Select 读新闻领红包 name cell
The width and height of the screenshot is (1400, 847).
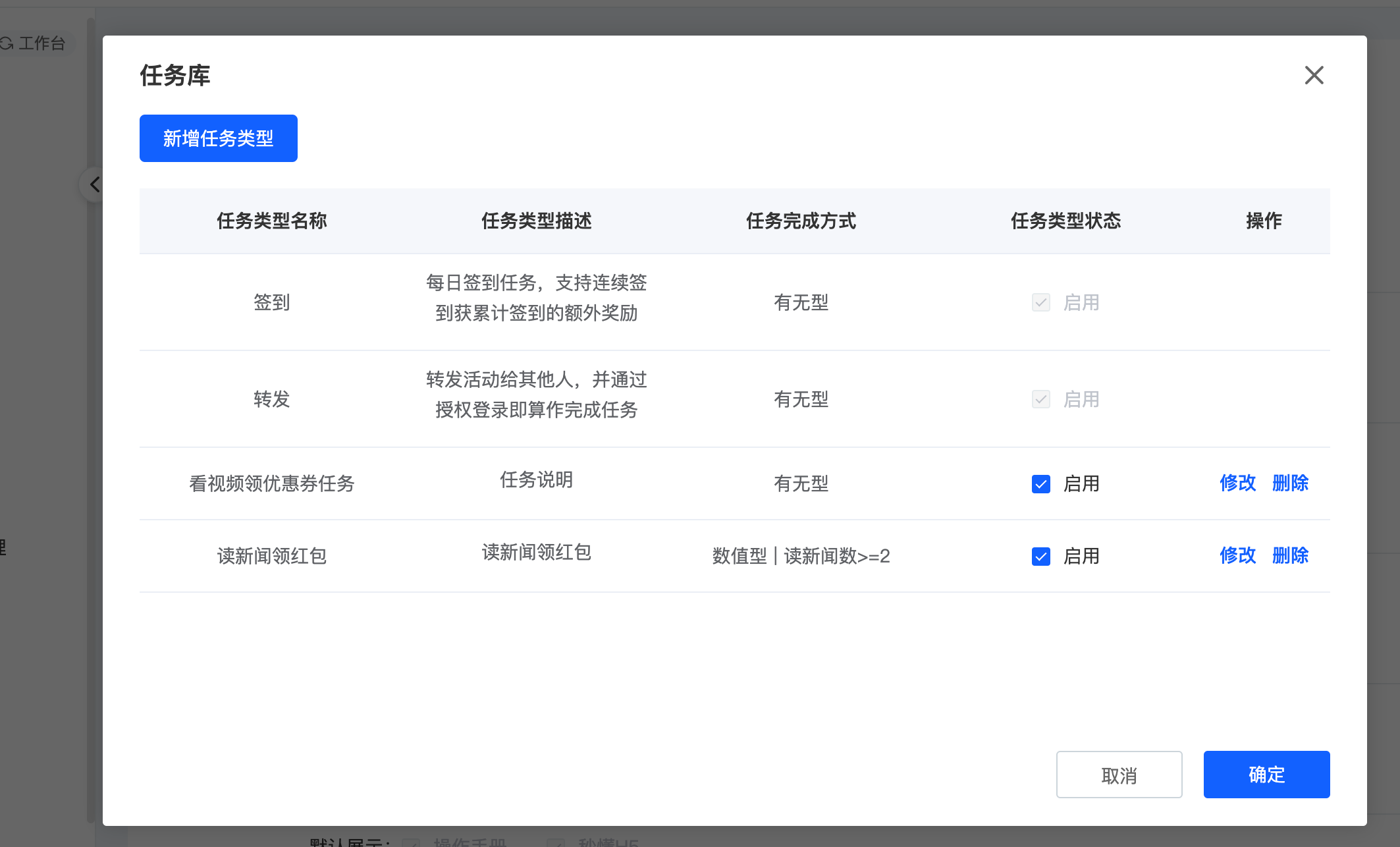pos(272,556)
